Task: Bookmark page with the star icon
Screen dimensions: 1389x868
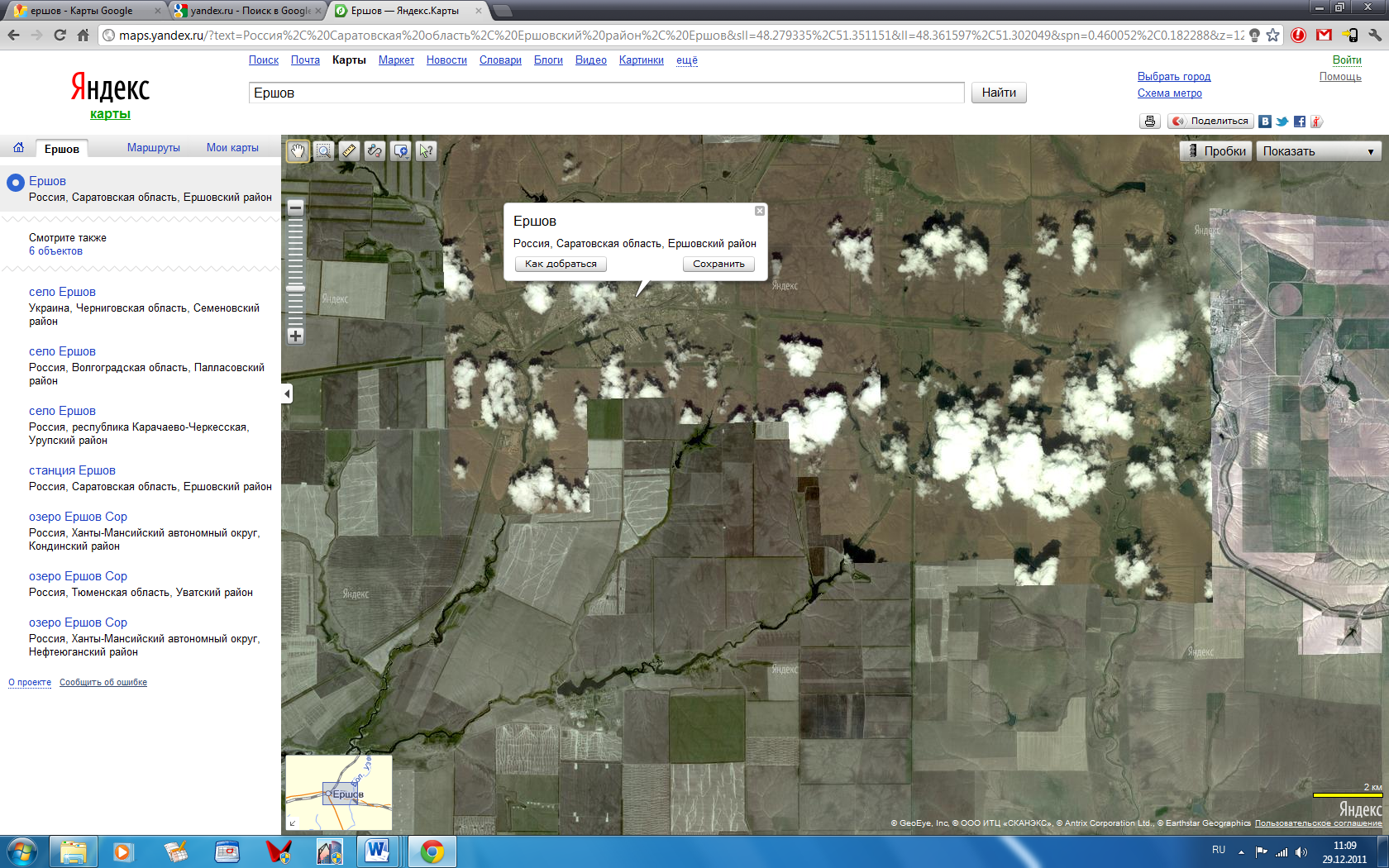Action: click(x=1273, y=35)
